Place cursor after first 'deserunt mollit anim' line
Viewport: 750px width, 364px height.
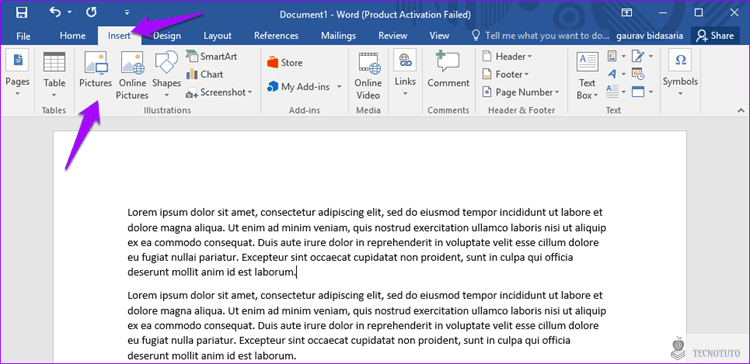point(297,273)
